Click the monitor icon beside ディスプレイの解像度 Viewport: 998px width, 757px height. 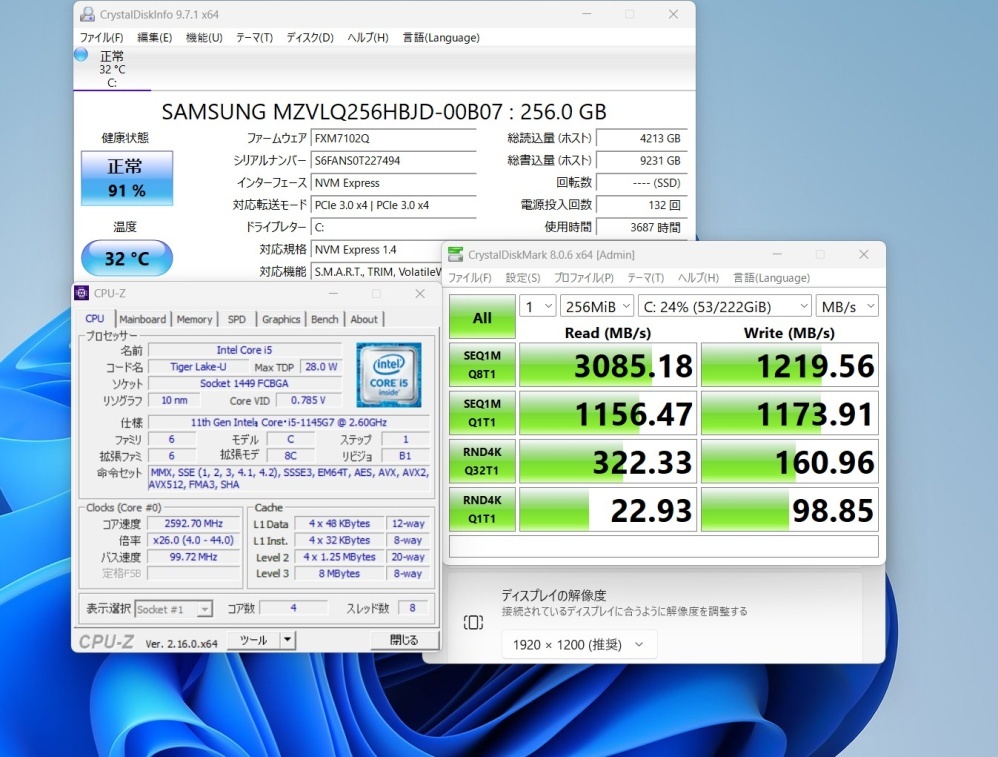[x=472, y=621]
